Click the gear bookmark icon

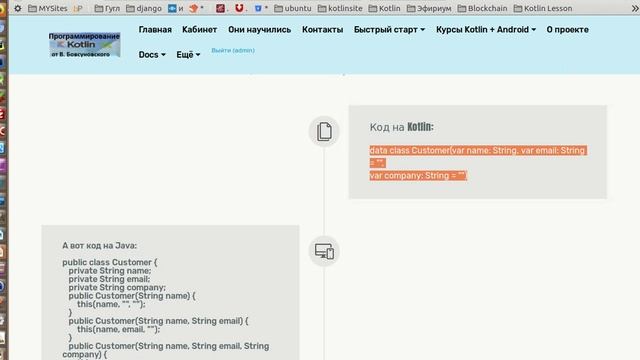point(18,8)
